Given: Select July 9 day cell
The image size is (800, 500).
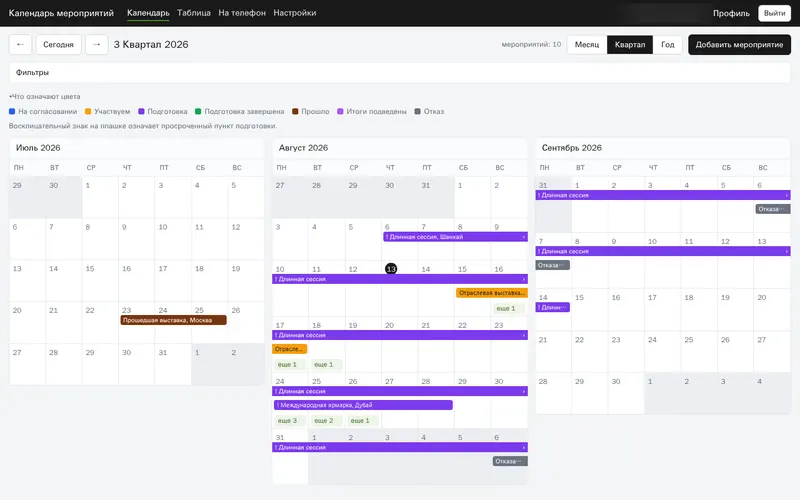Looking at the screenshot, I should coord(136,239).
